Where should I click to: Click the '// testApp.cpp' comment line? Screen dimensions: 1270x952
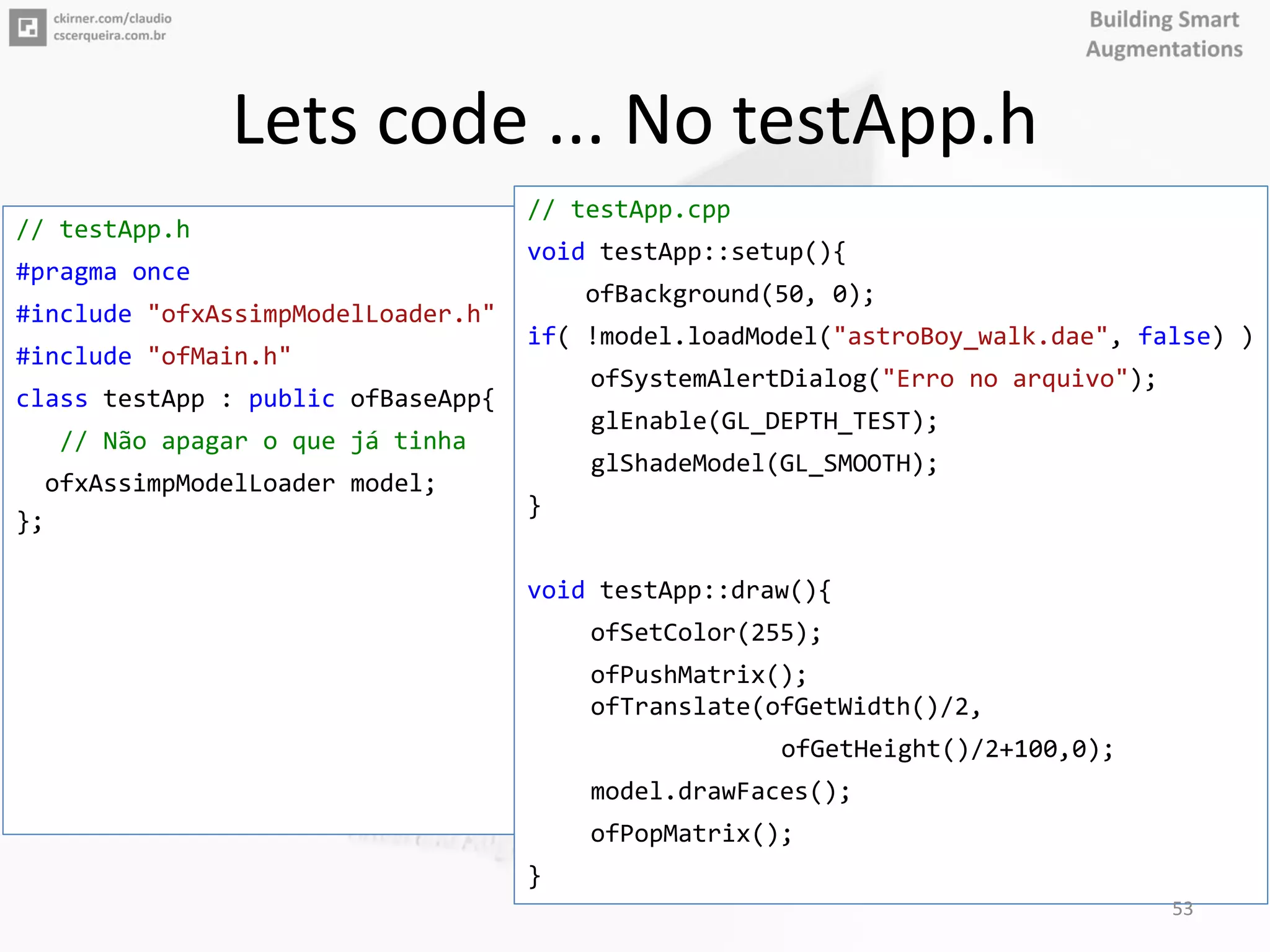point(629,210)
